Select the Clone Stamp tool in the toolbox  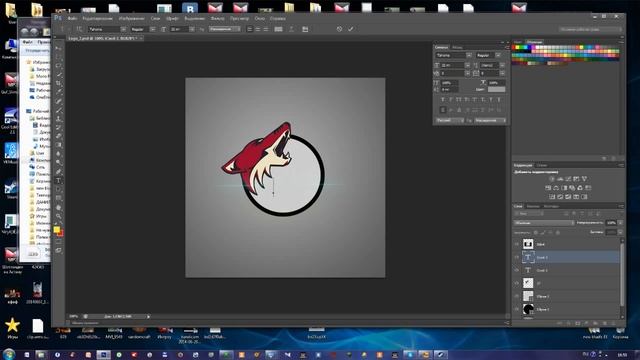[59, 118]
